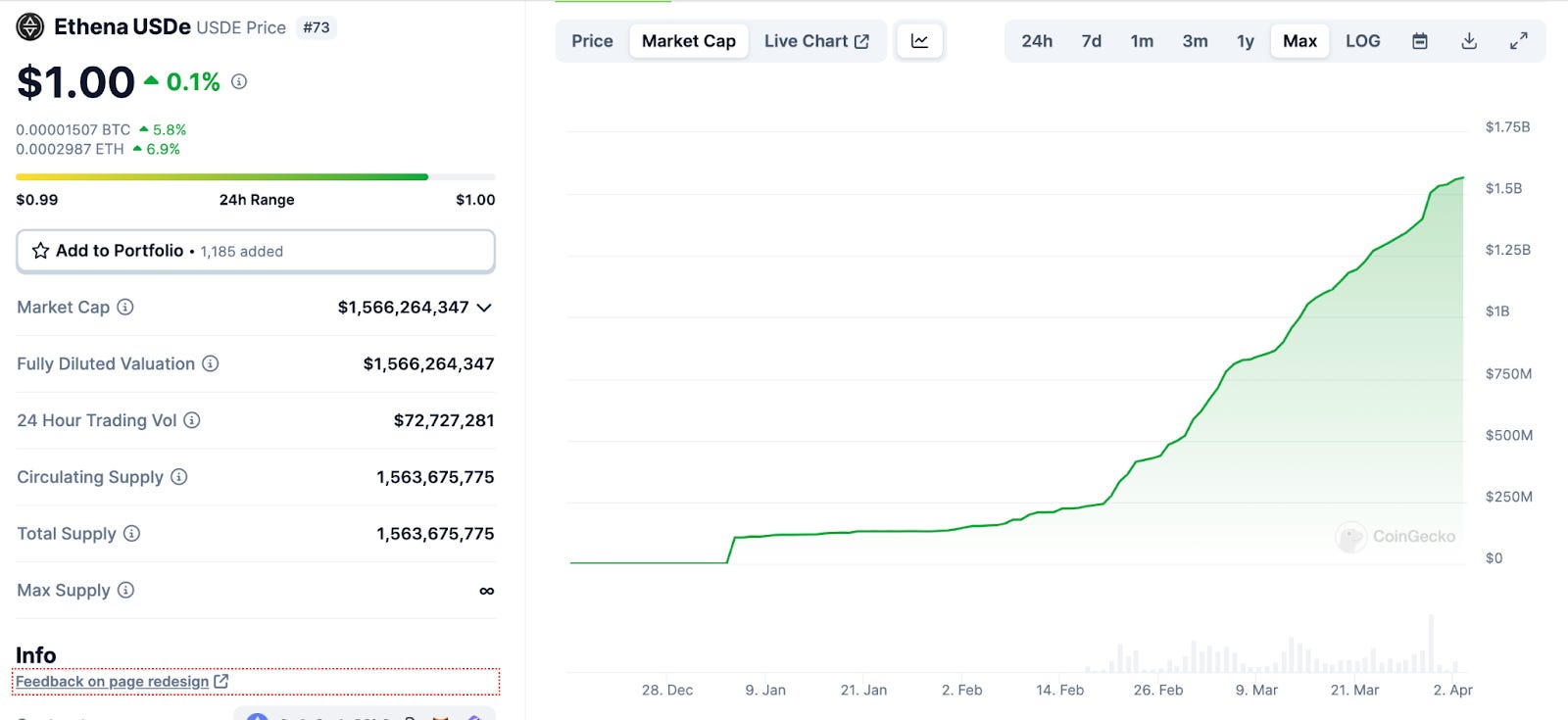Open info icon next to 0.1% change

(x=239, y=82)
